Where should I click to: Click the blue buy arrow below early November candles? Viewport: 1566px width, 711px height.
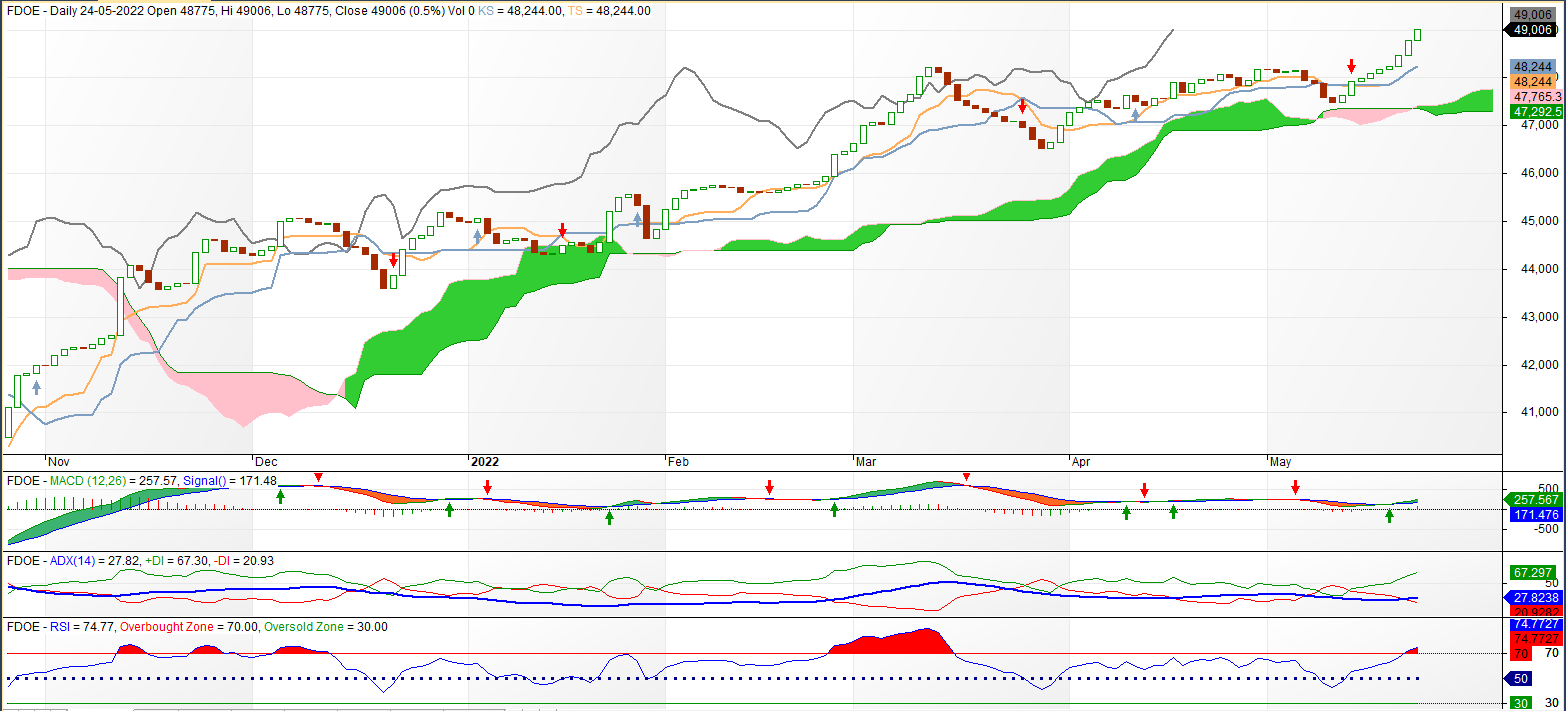coord(36,387)
